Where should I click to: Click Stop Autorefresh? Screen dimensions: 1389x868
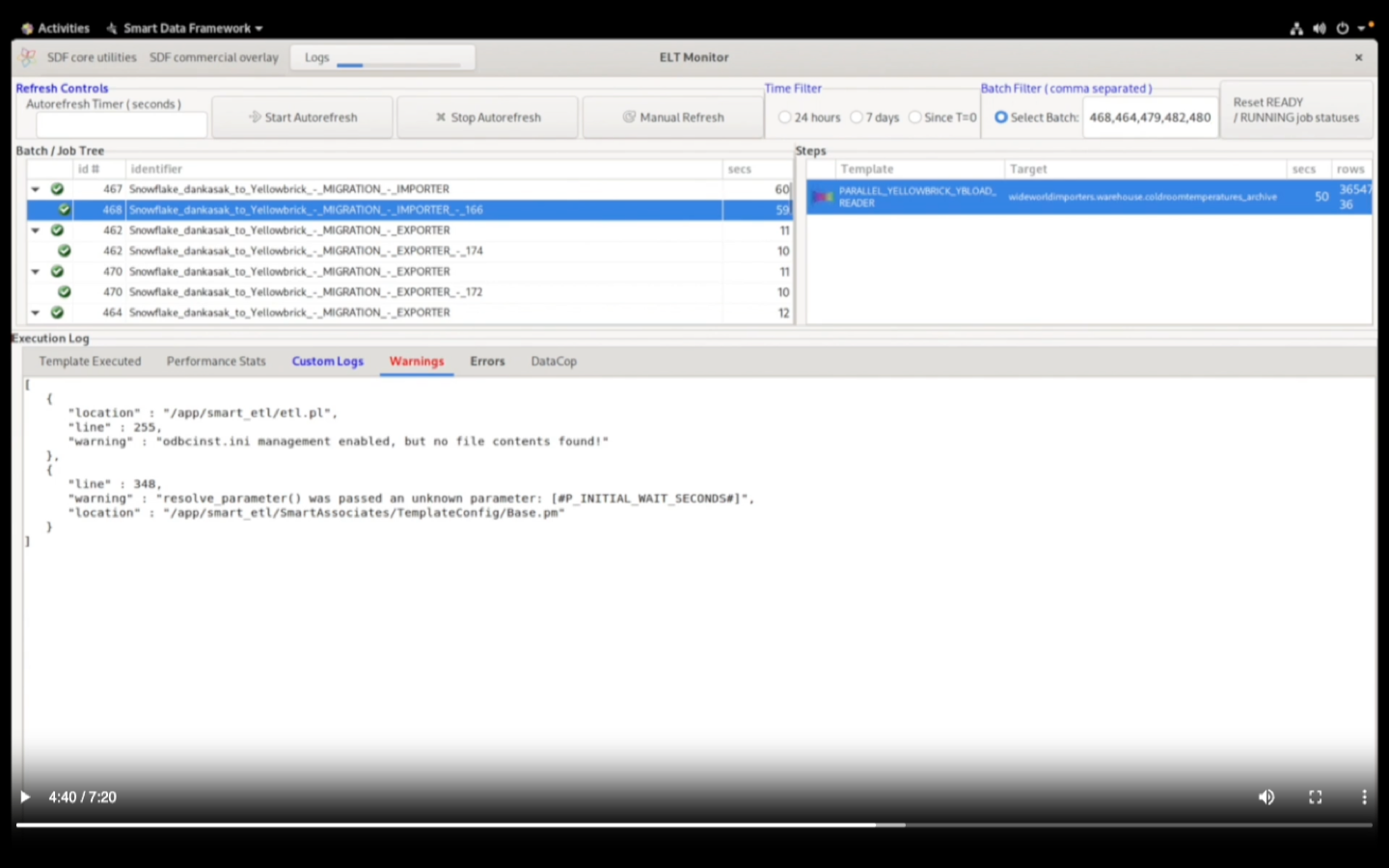[487, 117]
